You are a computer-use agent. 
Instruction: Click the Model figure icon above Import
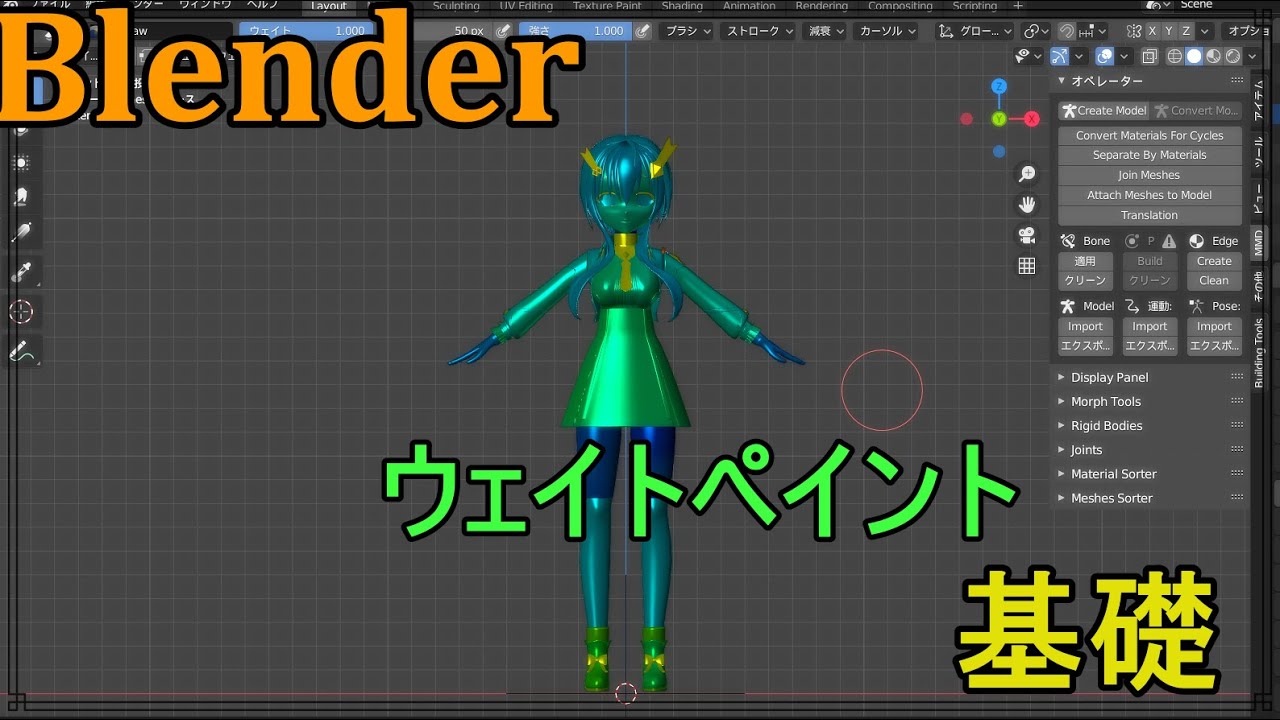1068,306
